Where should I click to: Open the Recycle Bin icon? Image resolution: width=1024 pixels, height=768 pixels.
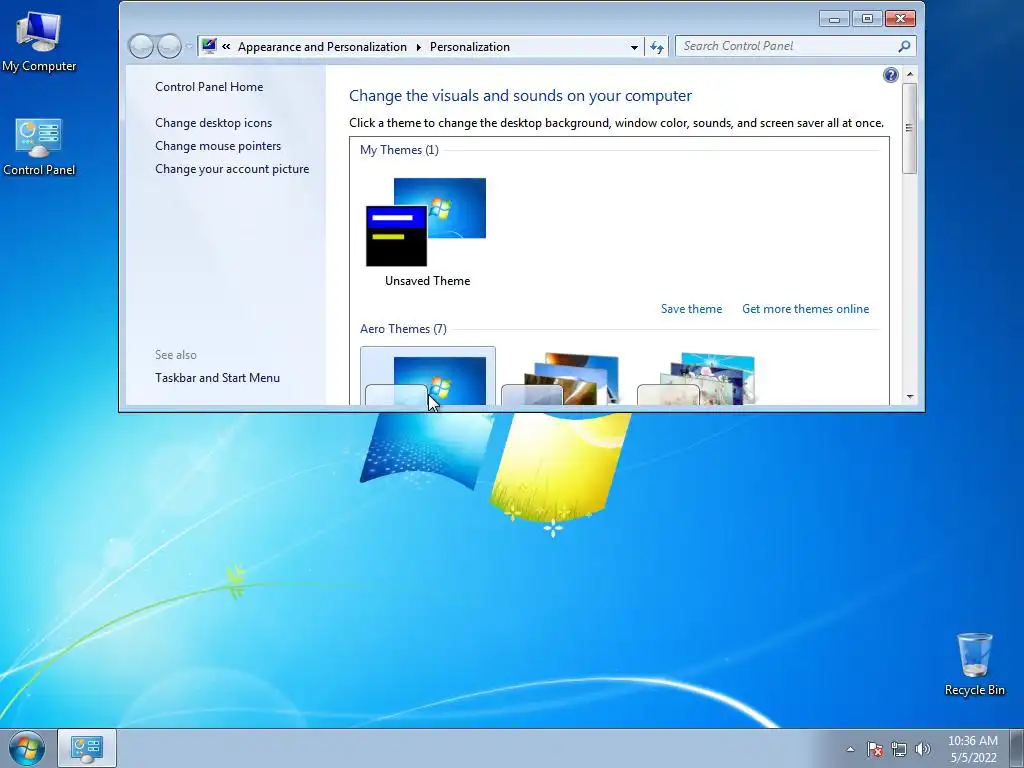pos(974,664)
